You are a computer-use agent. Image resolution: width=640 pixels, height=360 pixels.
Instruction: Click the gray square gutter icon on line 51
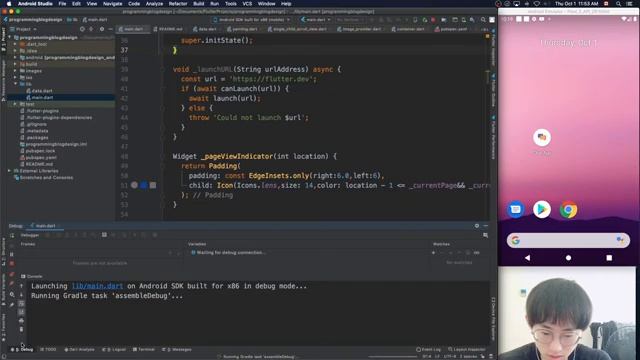(153, 185)
